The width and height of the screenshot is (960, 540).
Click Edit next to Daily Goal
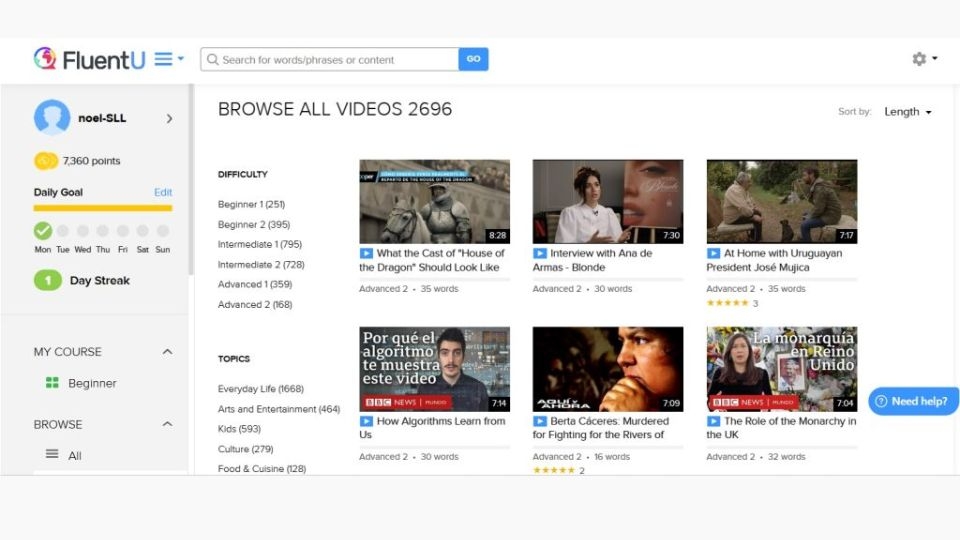click(x=163, y=192)
